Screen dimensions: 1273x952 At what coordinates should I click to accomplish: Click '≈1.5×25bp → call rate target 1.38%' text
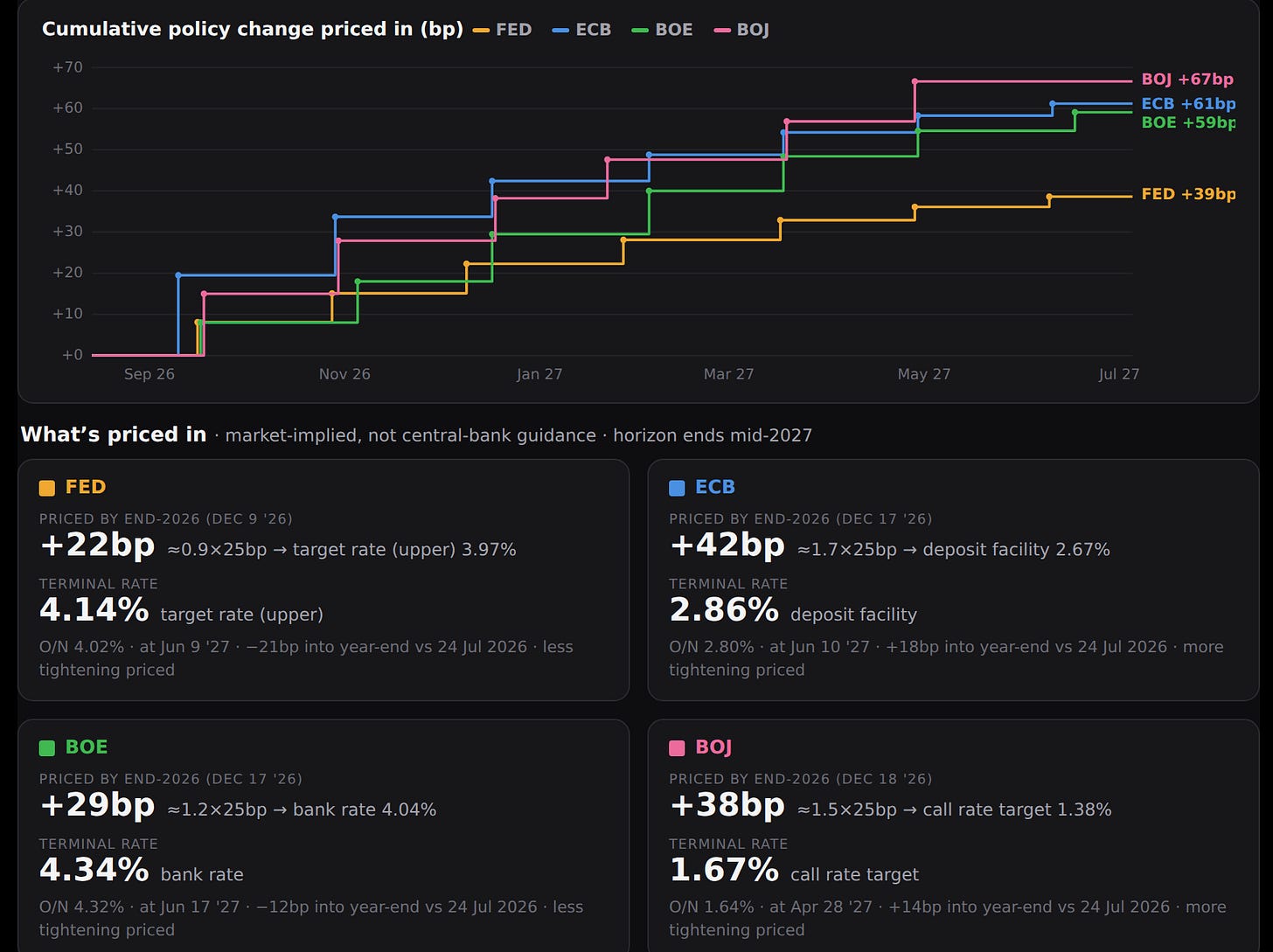point(955,810)
